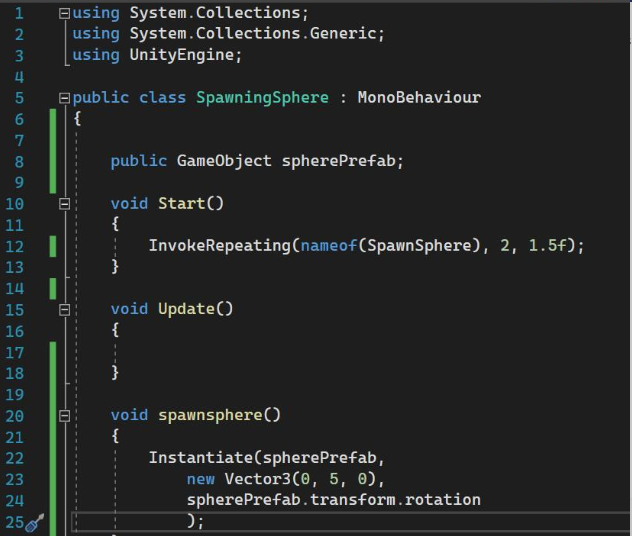The height and width of the screenshot is (536, 632).
Task: Click line number 20 in the margin
Action: pos(15,416)
